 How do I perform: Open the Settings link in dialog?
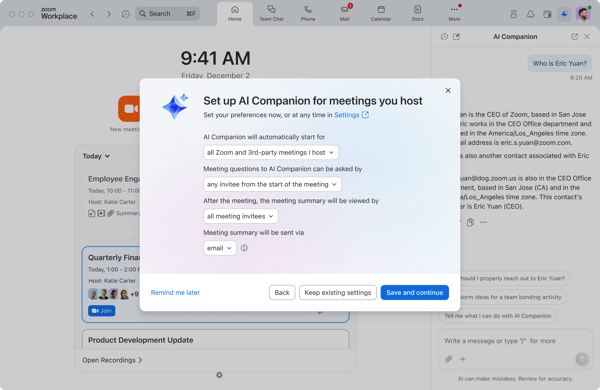pos(351,115)
